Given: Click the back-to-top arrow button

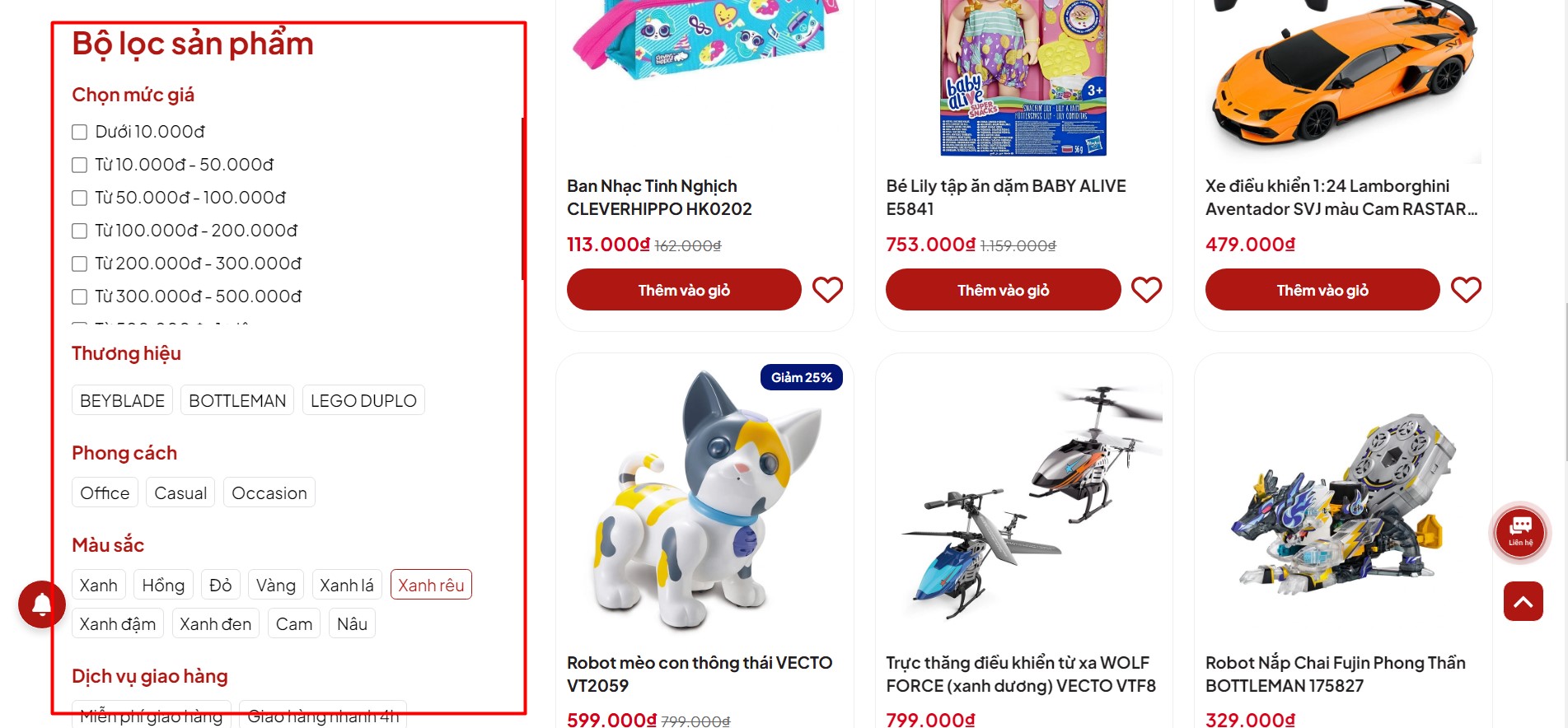Looking at the screenshot, I should pos(1523,601).
